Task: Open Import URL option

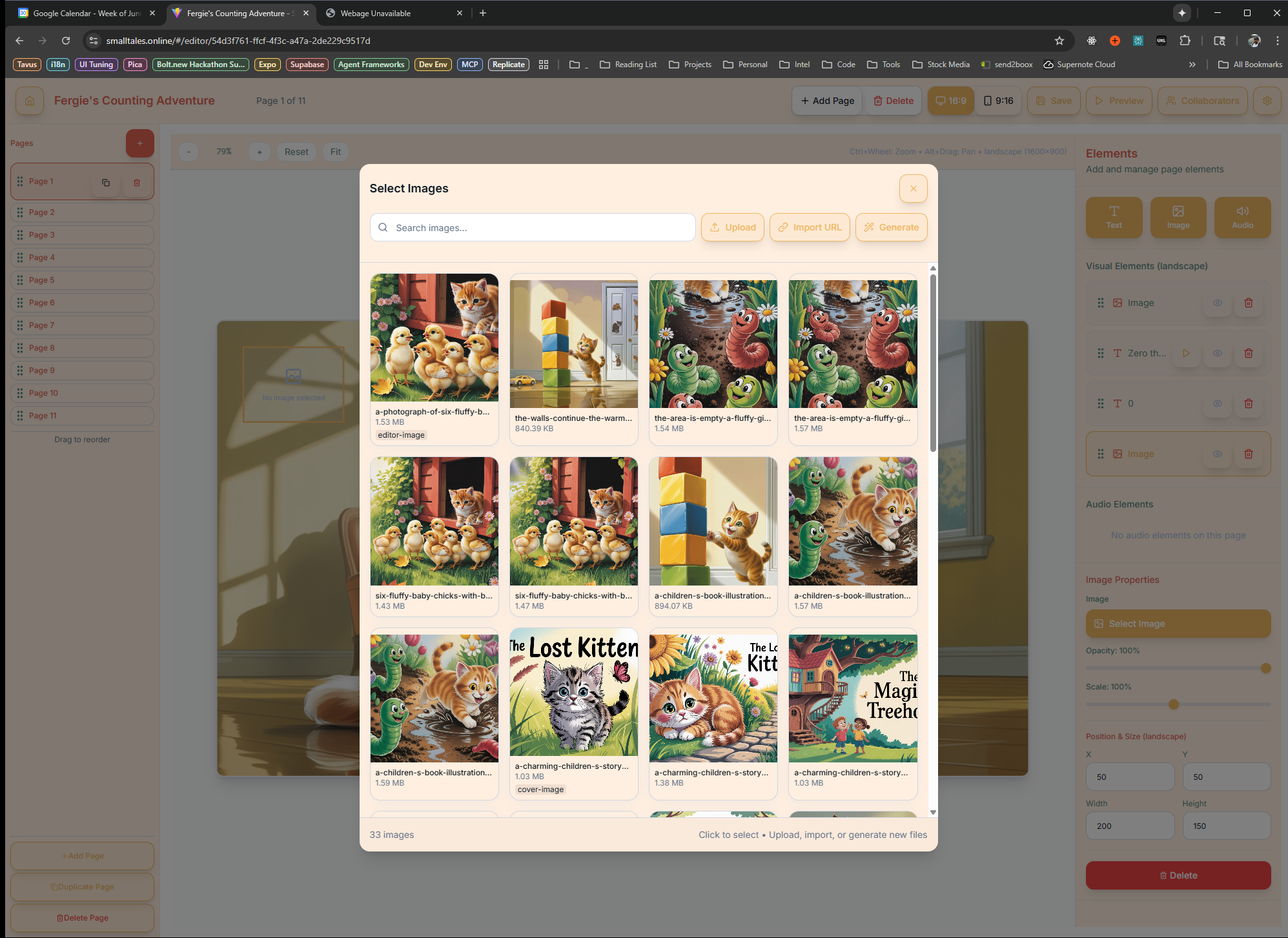Action: pos(810,227)
